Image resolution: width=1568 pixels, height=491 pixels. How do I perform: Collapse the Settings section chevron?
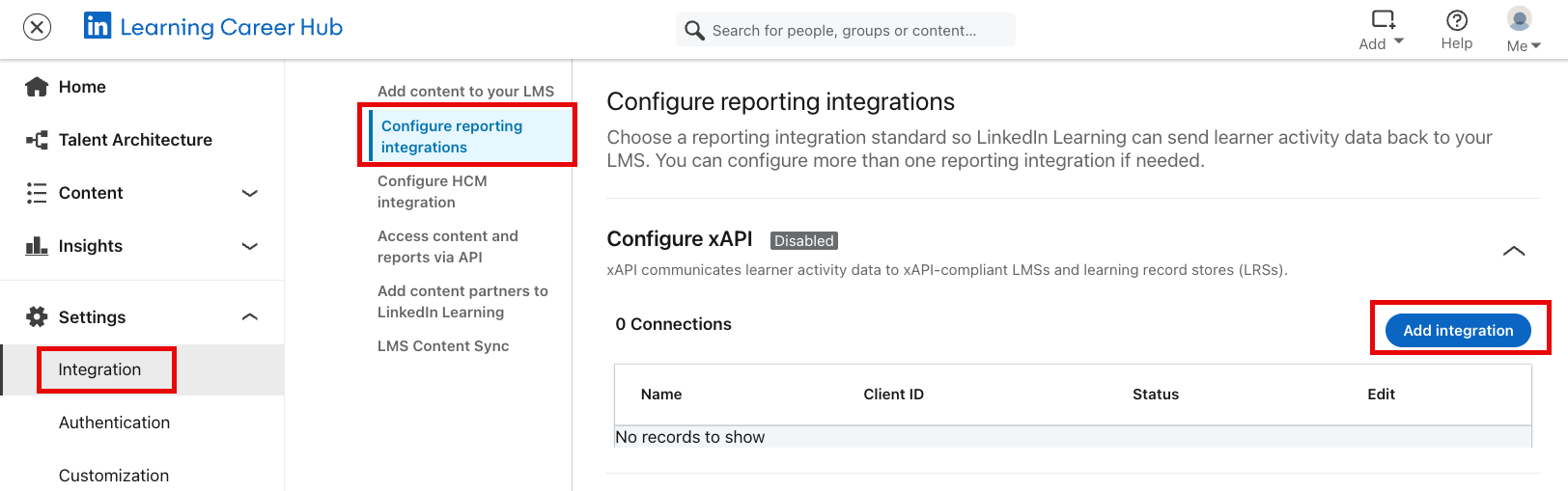[x=250, y=316]
